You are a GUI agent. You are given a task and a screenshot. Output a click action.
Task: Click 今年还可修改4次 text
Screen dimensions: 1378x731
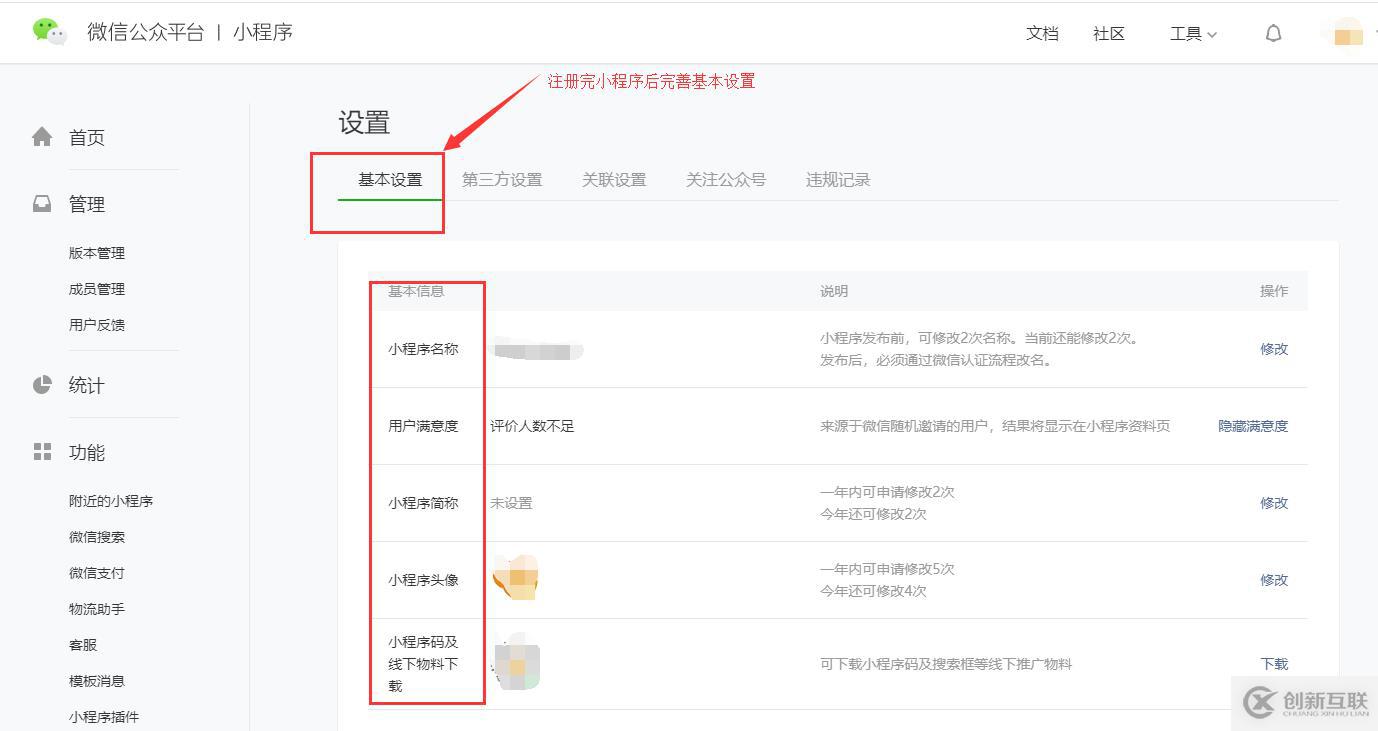[x=873, y=591]
